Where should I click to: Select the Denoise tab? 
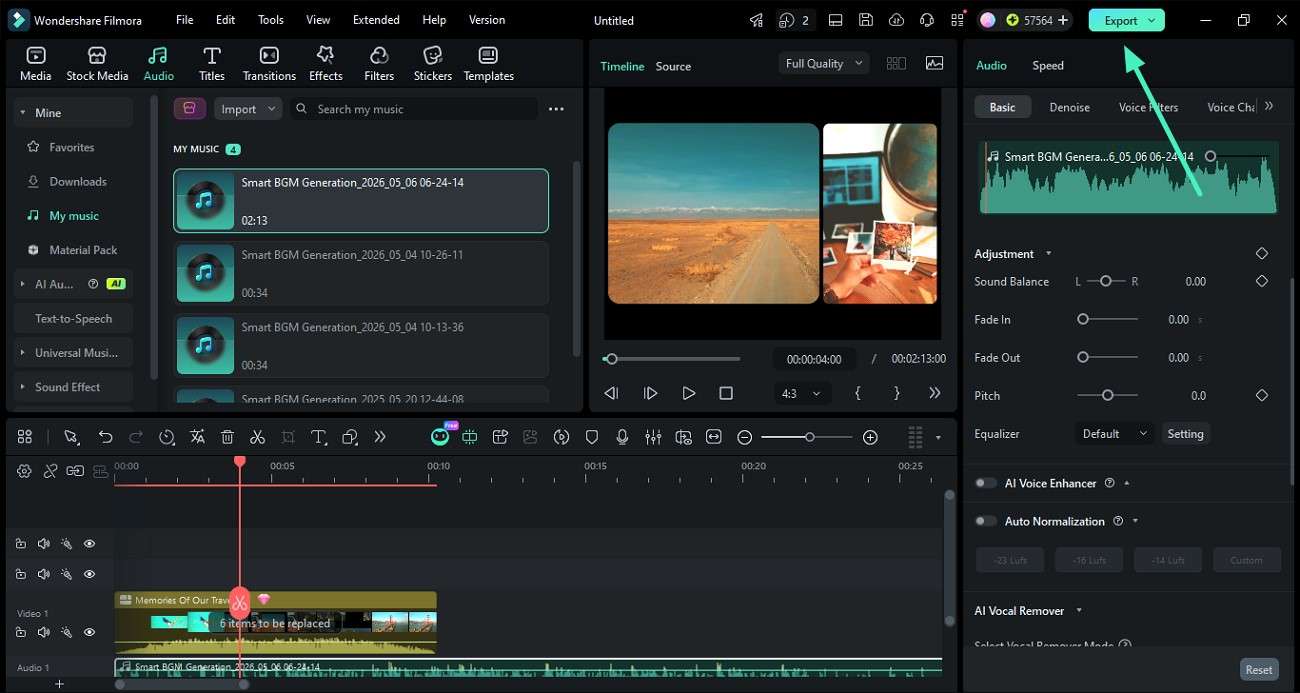(1069, 107)
